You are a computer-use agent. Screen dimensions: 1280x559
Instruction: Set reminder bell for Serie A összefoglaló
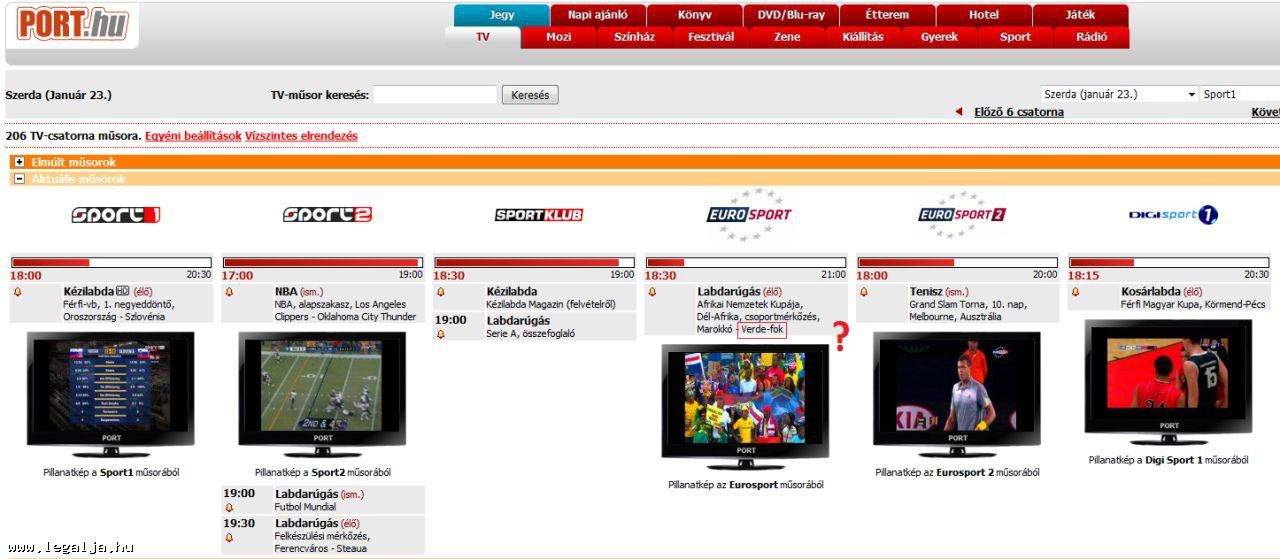[441, 334]
